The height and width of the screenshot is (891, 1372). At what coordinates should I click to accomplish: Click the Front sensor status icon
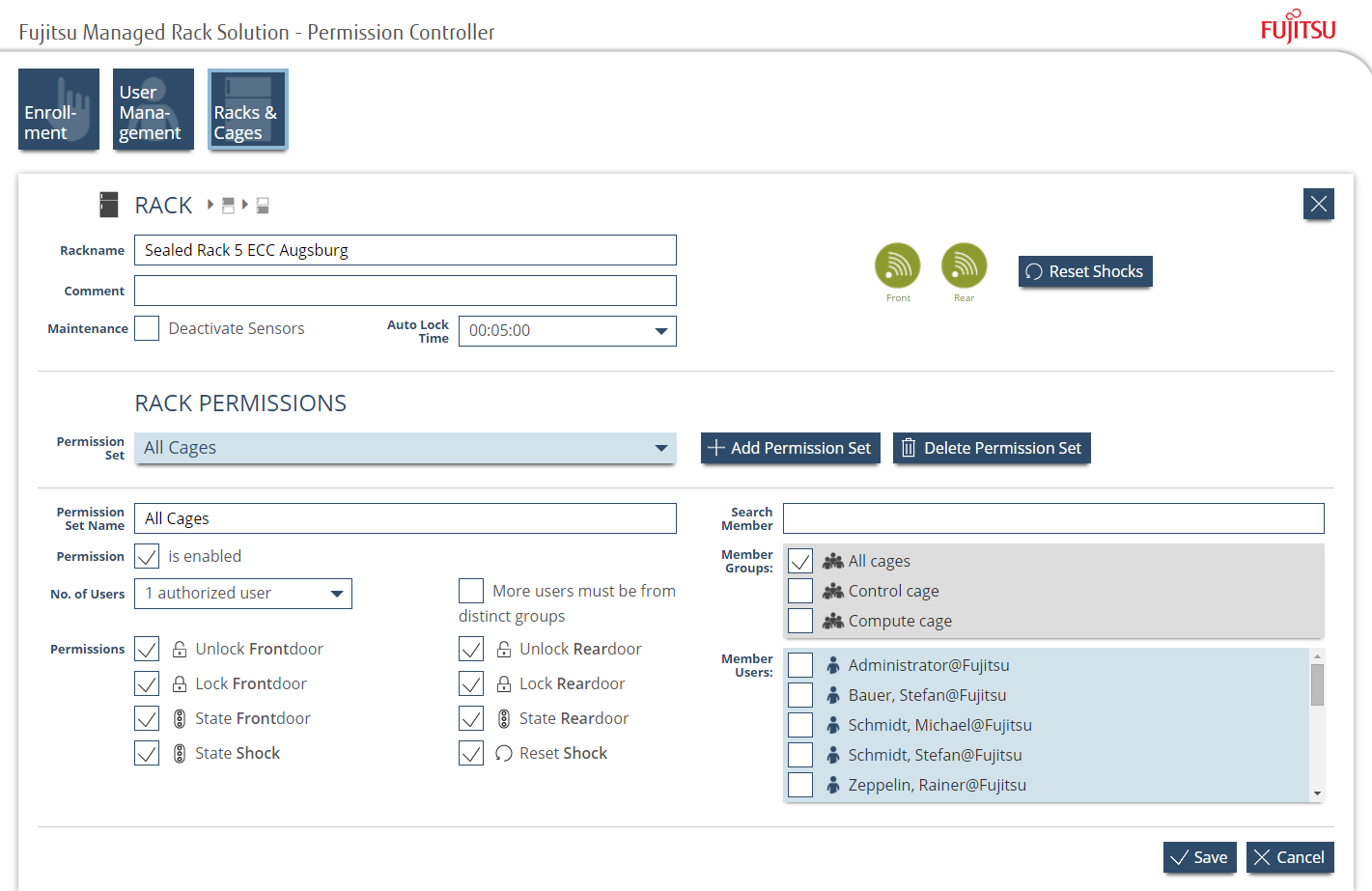[898, 265]
